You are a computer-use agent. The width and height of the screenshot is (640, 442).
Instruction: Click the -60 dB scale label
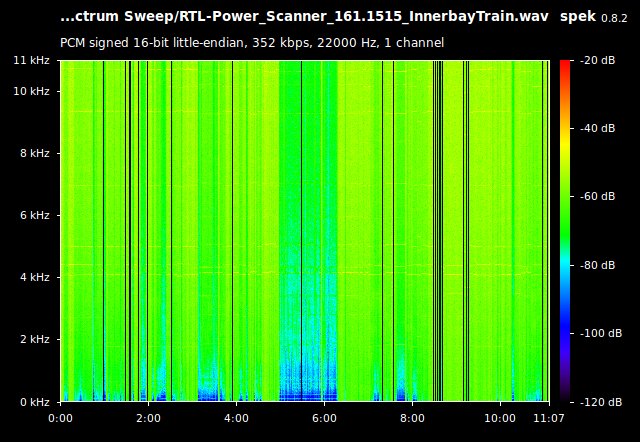point(598,197)
